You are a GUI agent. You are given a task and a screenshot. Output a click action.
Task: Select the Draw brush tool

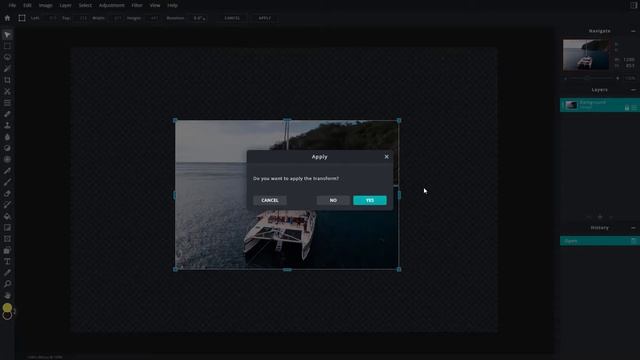coord(7,182)
